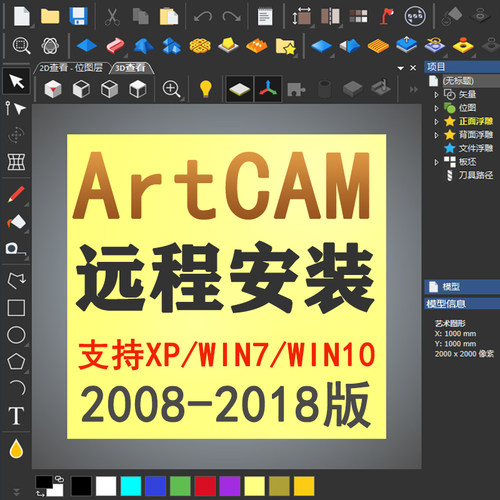Undo last action arrow
Screen dimensions: 500x500
click(202, 17)
